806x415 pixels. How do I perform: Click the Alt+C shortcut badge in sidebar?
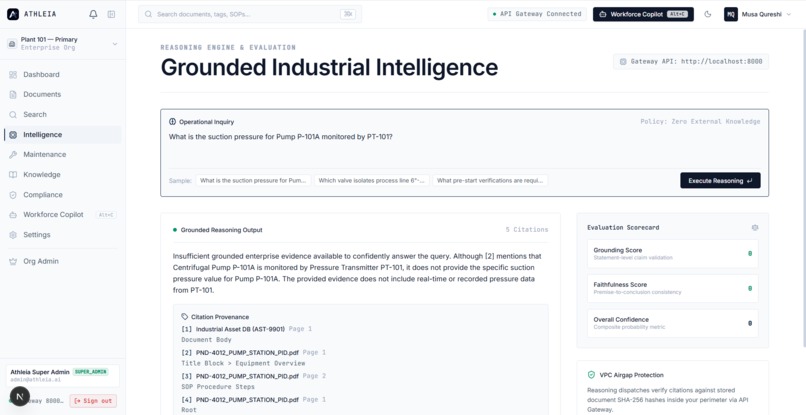point(106,215)
